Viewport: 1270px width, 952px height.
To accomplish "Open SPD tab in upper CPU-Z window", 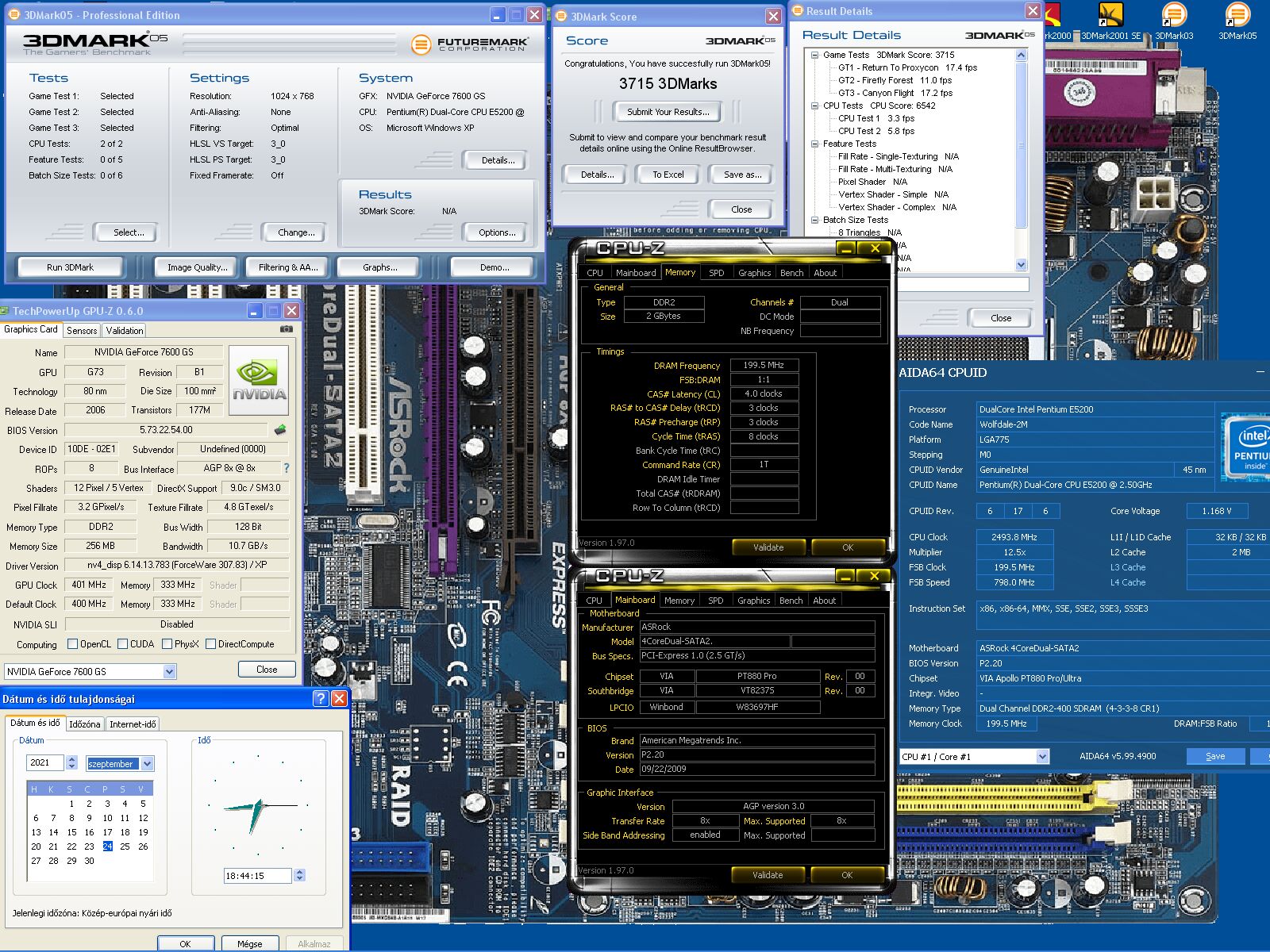I will (x=716, y=273).
